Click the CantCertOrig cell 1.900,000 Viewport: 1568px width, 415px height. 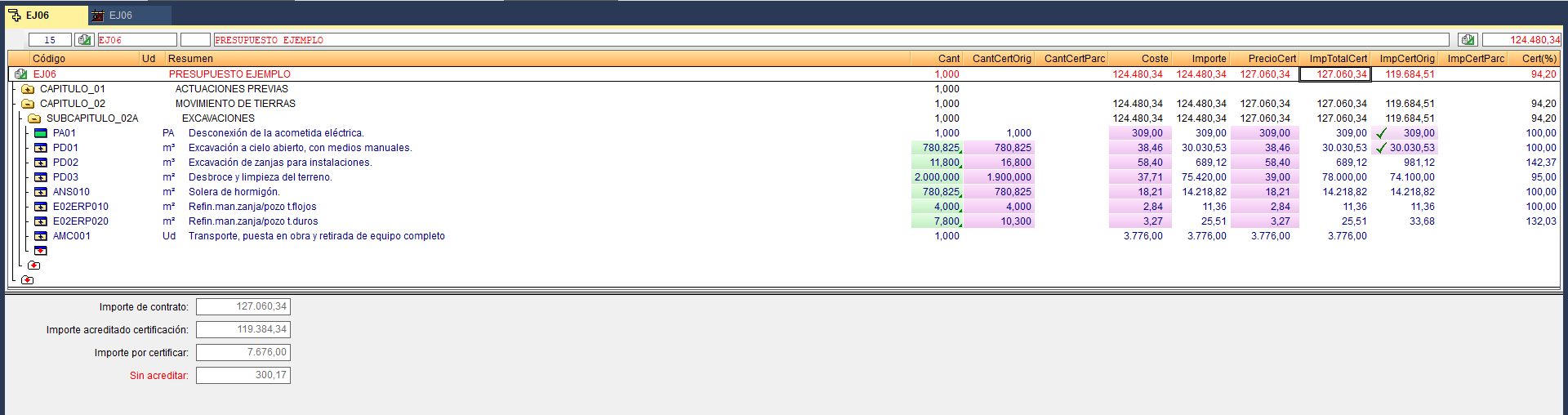click(1000, 177)
